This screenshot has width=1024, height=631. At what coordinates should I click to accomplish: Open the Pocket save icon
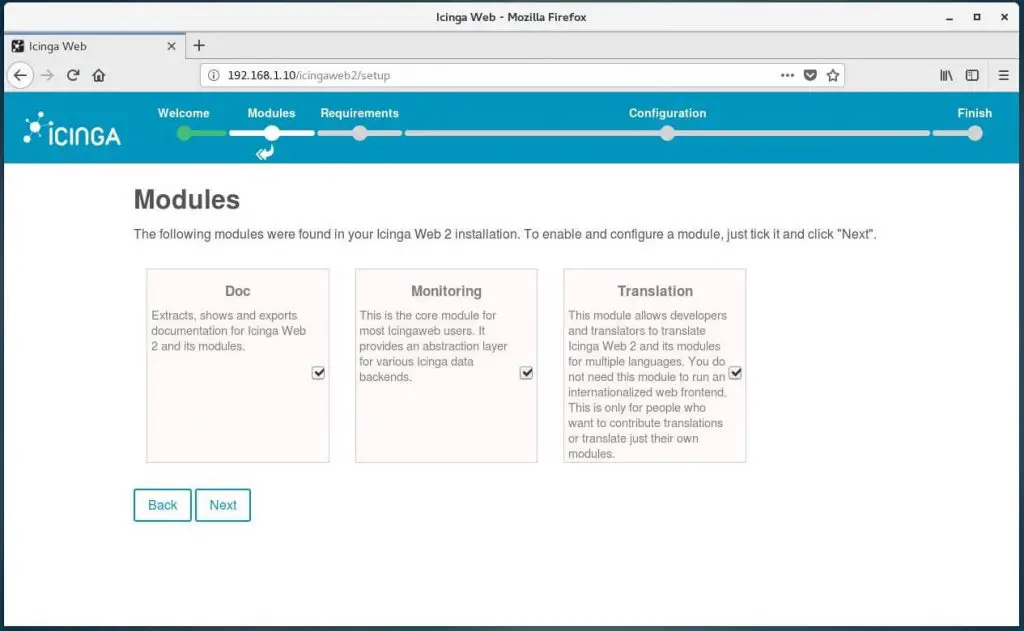pyautogui.click(x=811, y=75)
